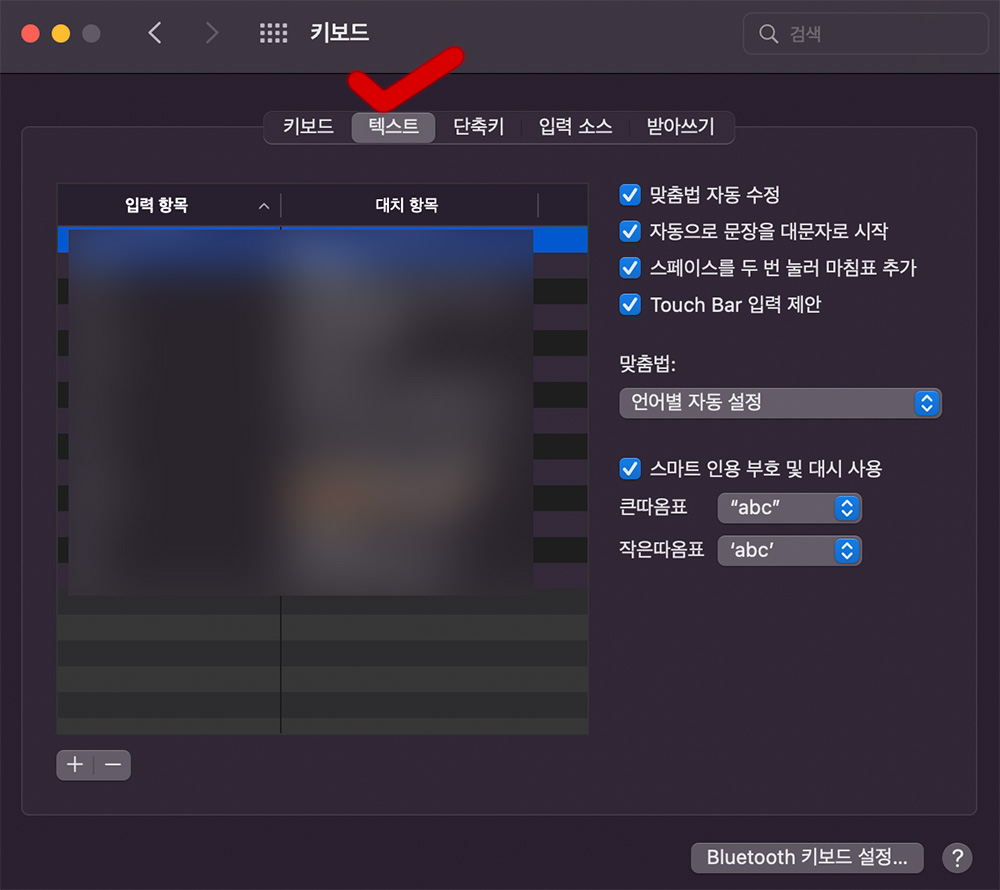Click the forward navigation arrow

tap(212, 32)
